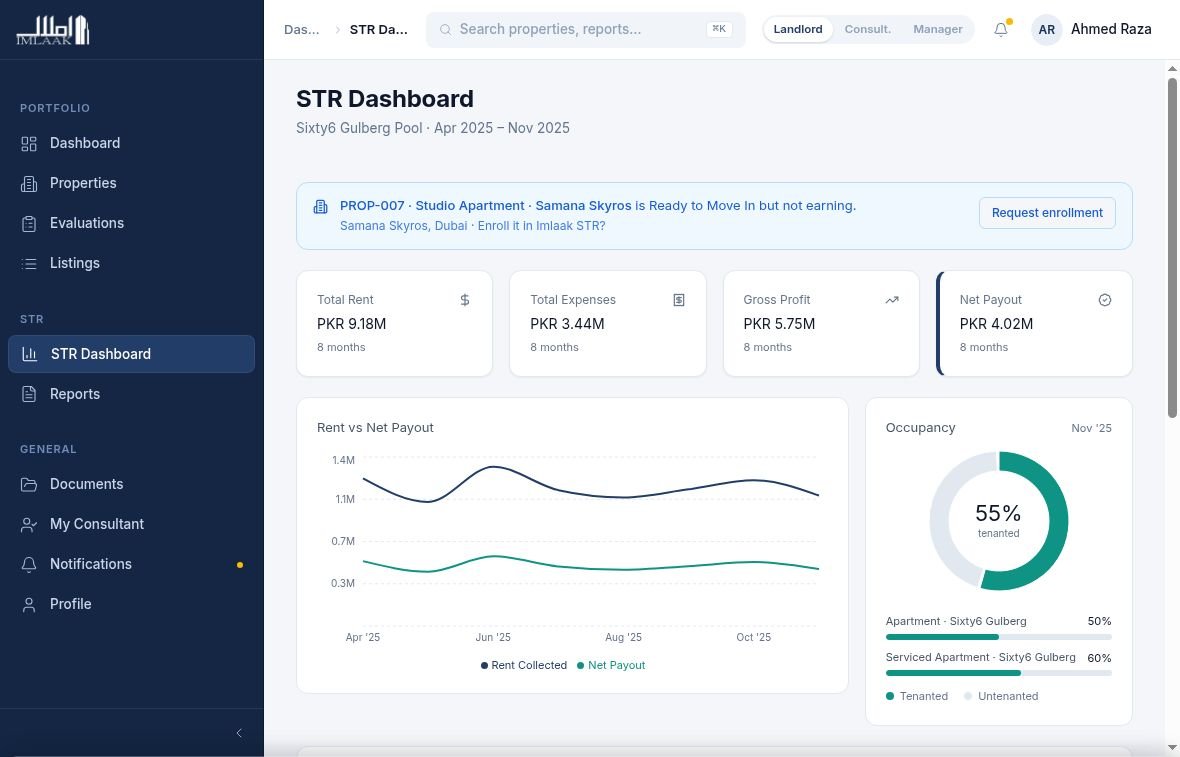The image size is (1180, 757).
Task: Click the page vertical scrollbar
Action: click(x=1172, y=248)
